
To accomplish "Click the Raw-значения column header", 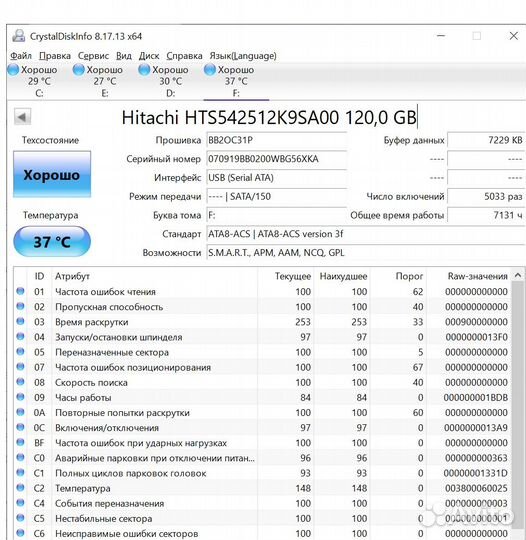I will [x=468, y=276].
